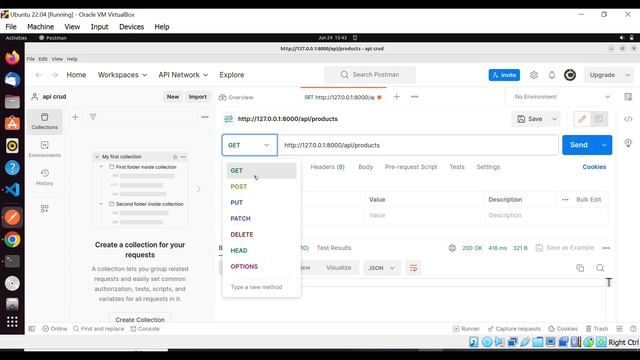The image size is (640, 360).
Task: Toggle the wrap lines icon in response
Action: [413, 268]
